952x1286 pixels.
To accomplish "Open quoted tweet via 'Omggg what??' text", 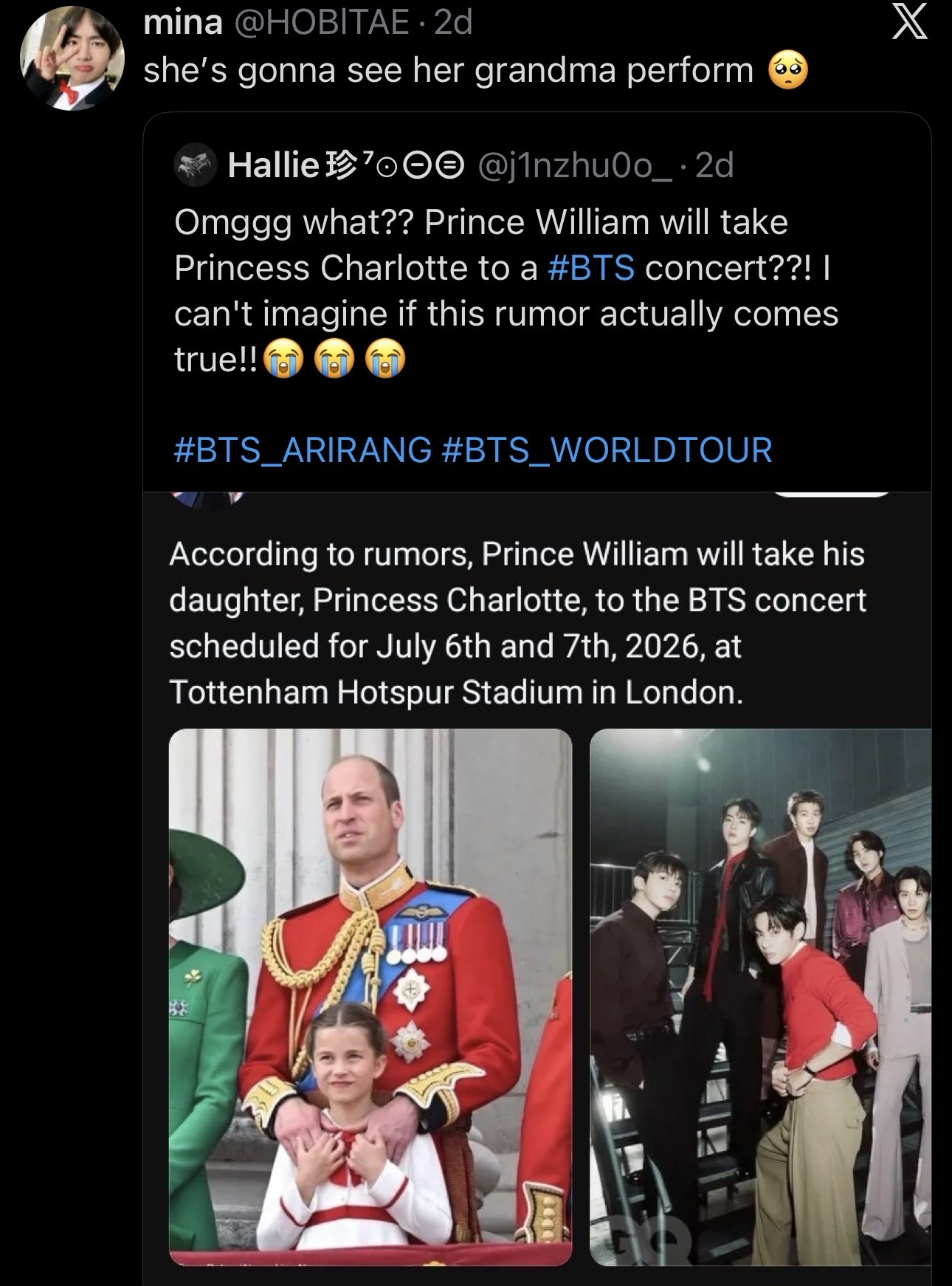I will coord(295,222).
